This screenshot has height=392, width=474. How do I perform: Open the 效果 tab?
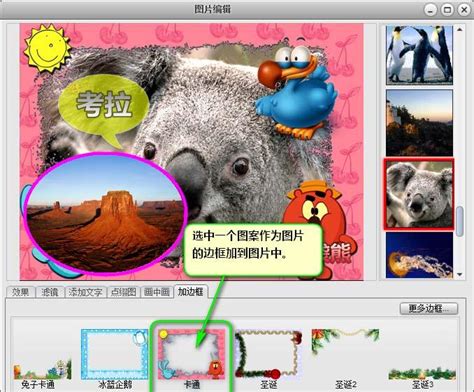[20, 292]
